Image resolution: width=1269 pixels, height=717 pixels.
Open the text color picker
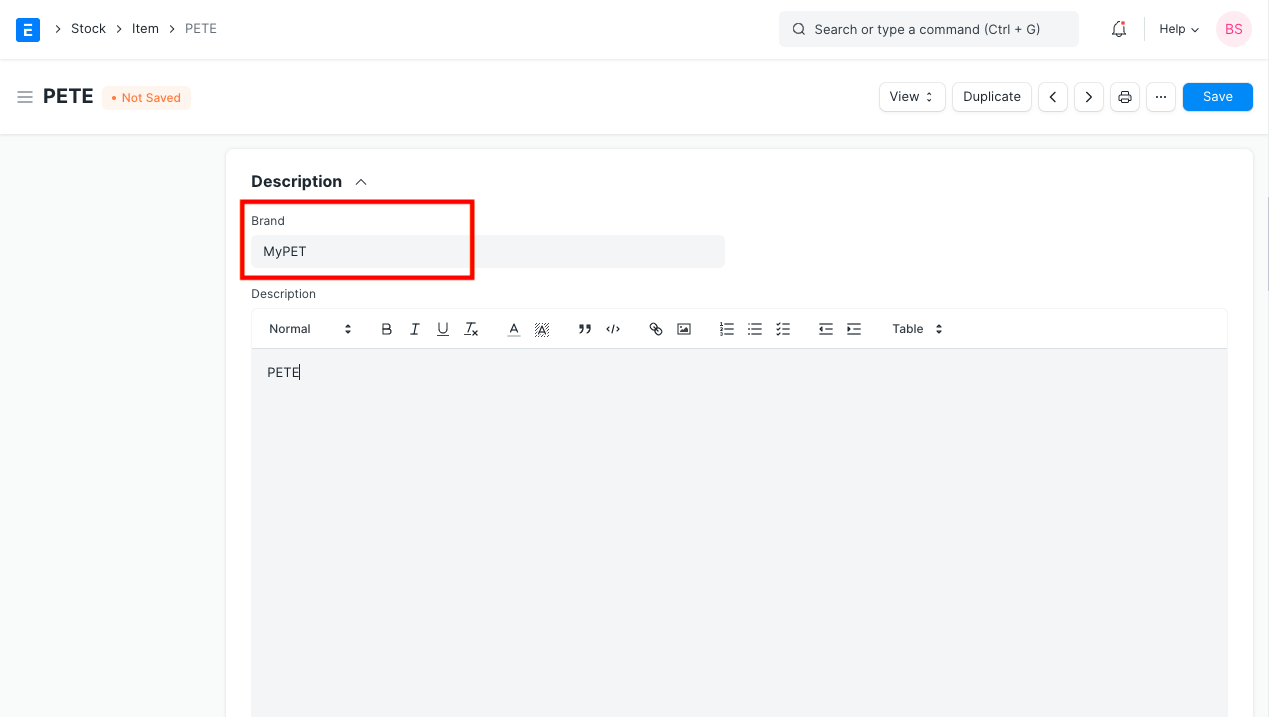(514, 329)
